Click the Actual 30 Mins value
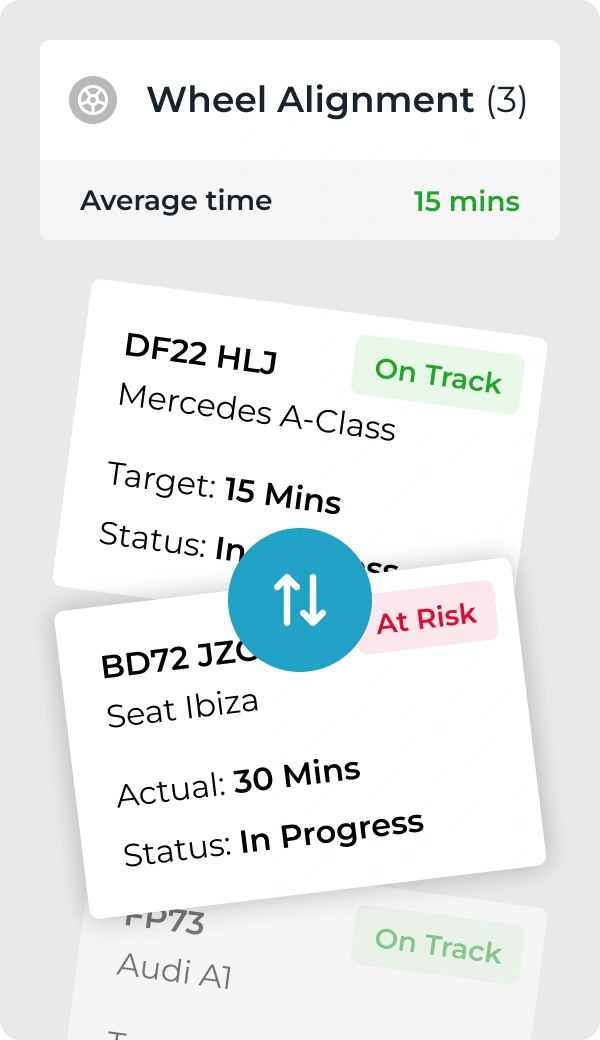This screenshot has height=1040, width=600. coord(296,776)
